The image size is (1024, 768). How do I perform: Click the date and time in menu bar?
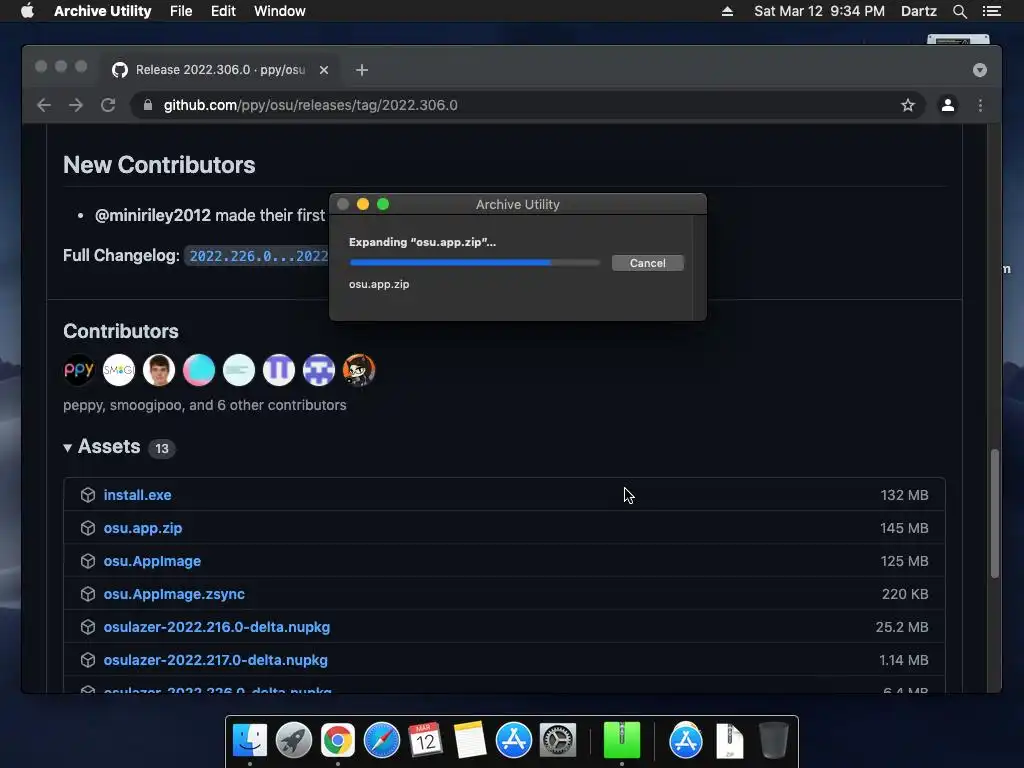point(819,11)
